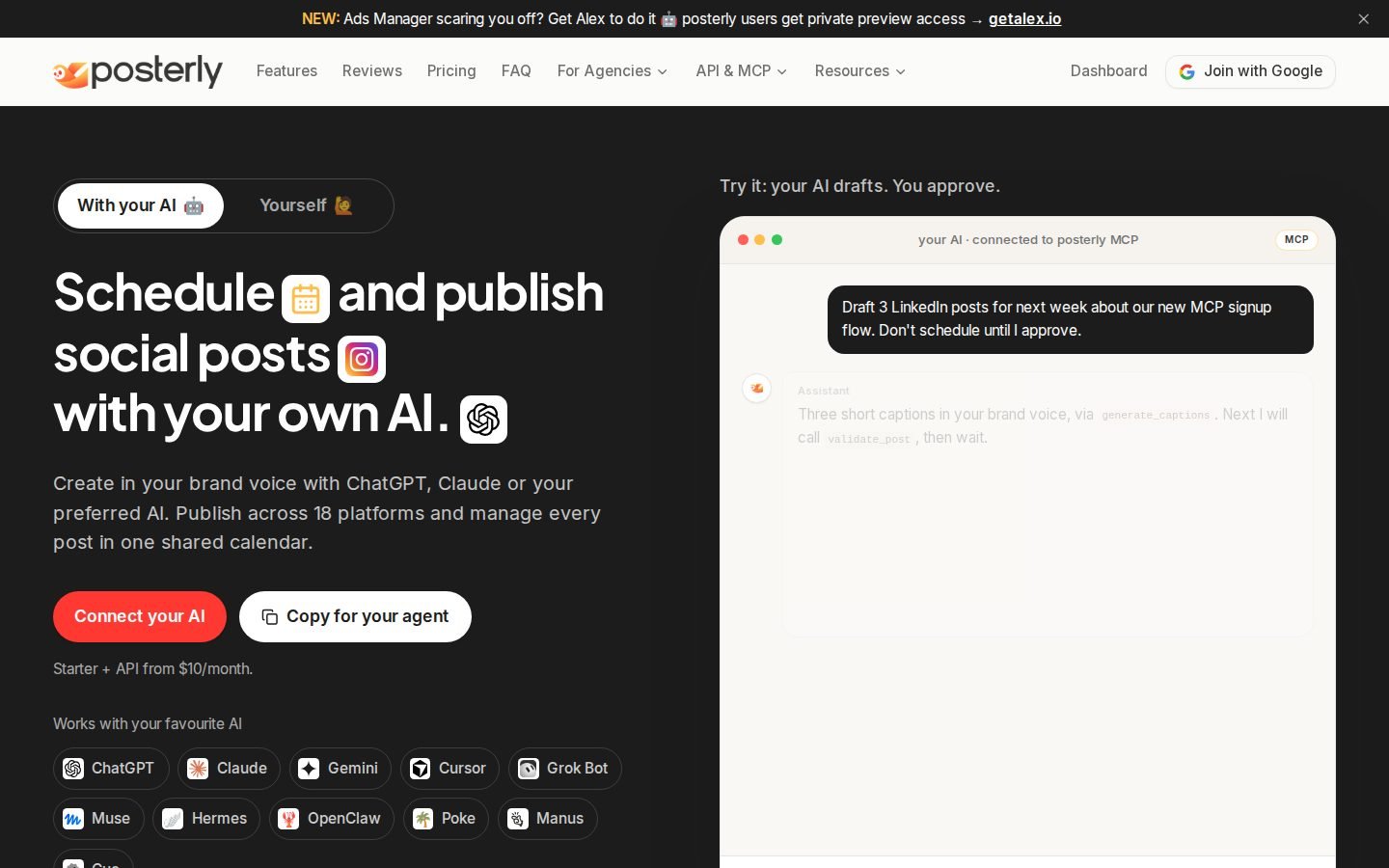Open the Features nav item

click(286, 71)
